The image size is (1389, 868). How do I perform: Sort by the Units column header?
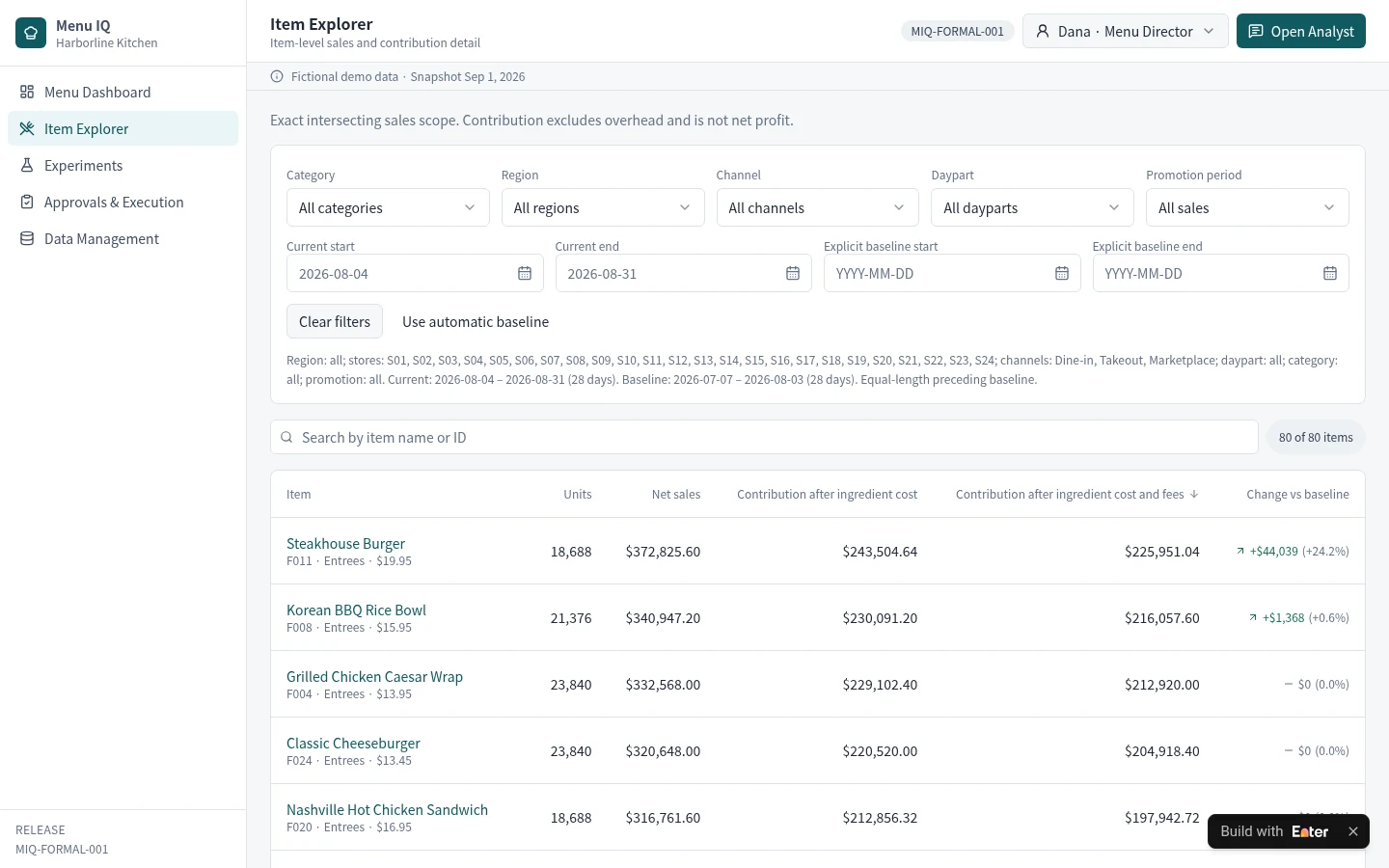578,494
